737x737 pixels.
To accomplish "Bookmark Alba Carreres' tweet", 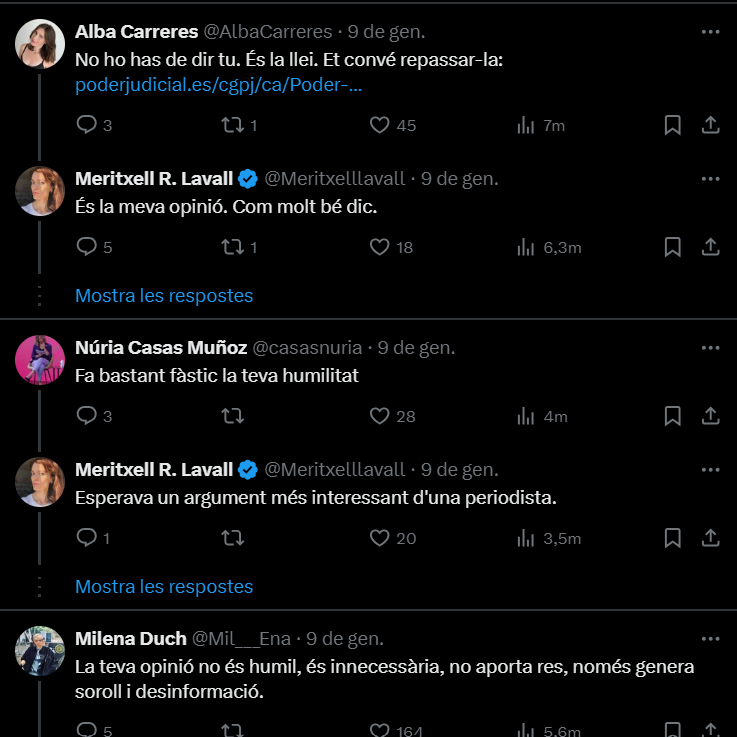I will 673,125.
